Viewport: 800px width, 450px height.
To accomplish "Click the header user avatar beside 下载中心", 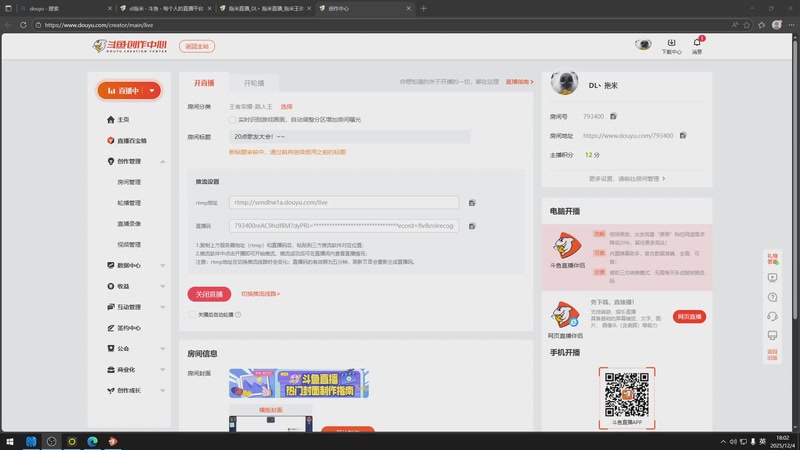I will (x=643, y=44).
